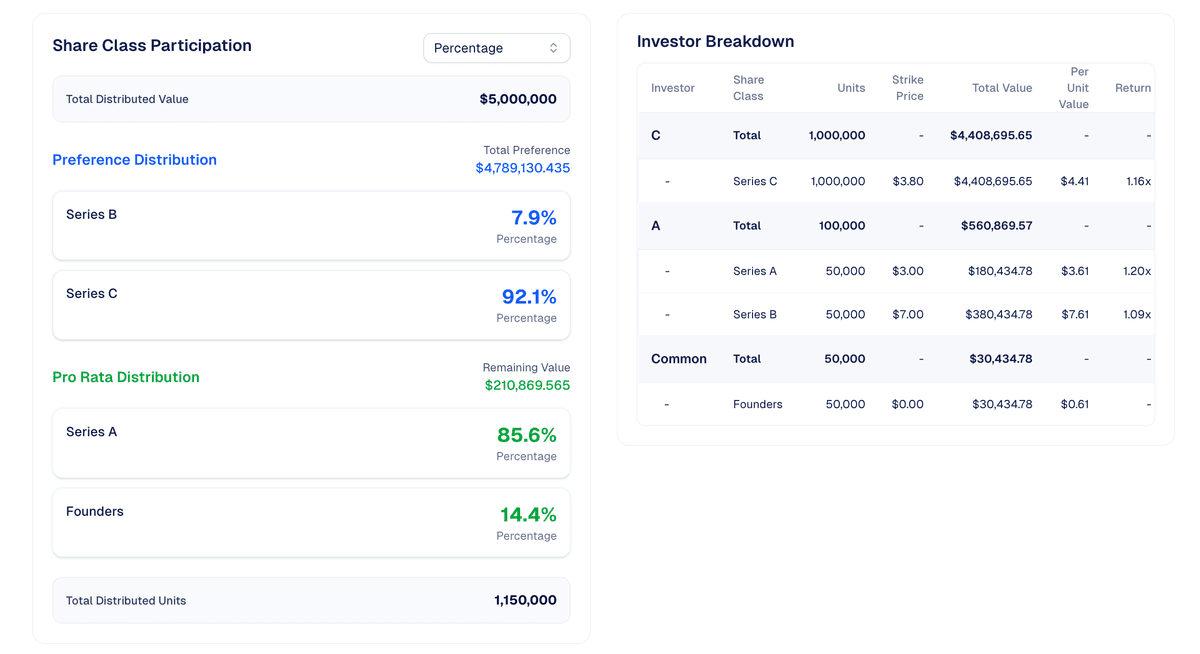Click the Preference Distribution heading
Screen dimensions: 1200x654
(134, 160)
